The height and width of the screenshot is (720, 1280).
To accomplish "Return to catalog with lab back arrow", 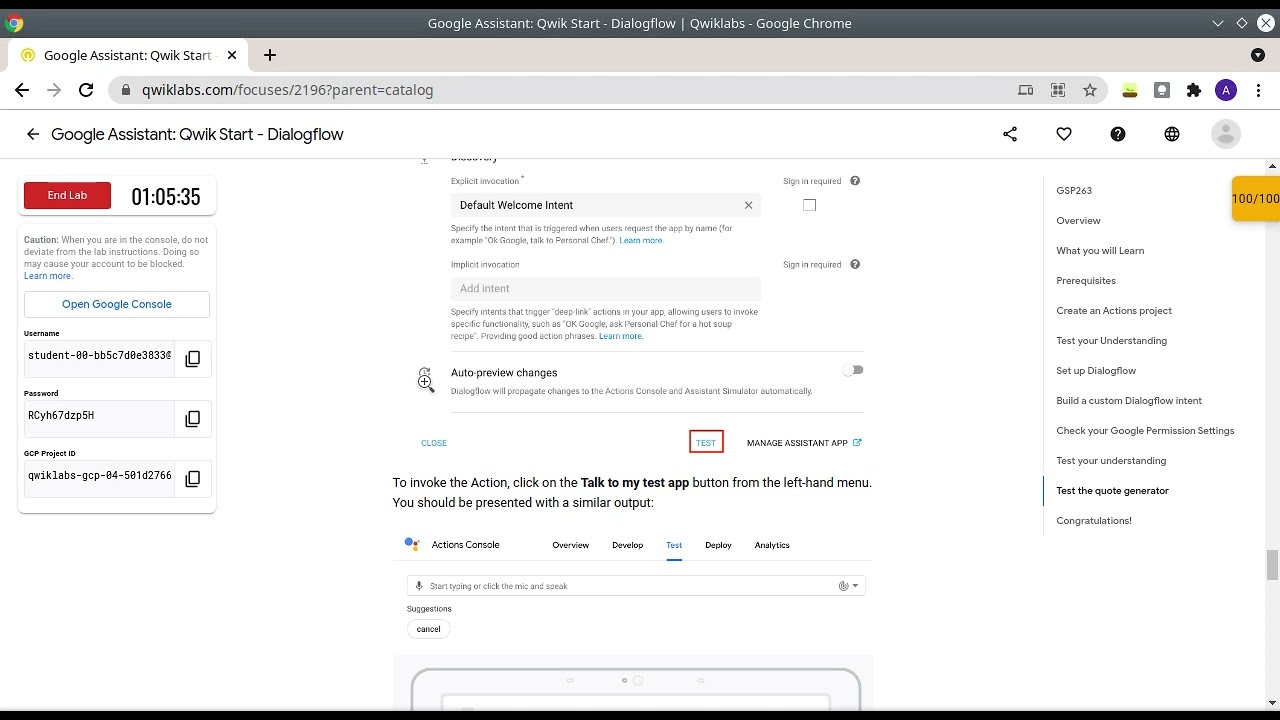I will coord(33,134).
